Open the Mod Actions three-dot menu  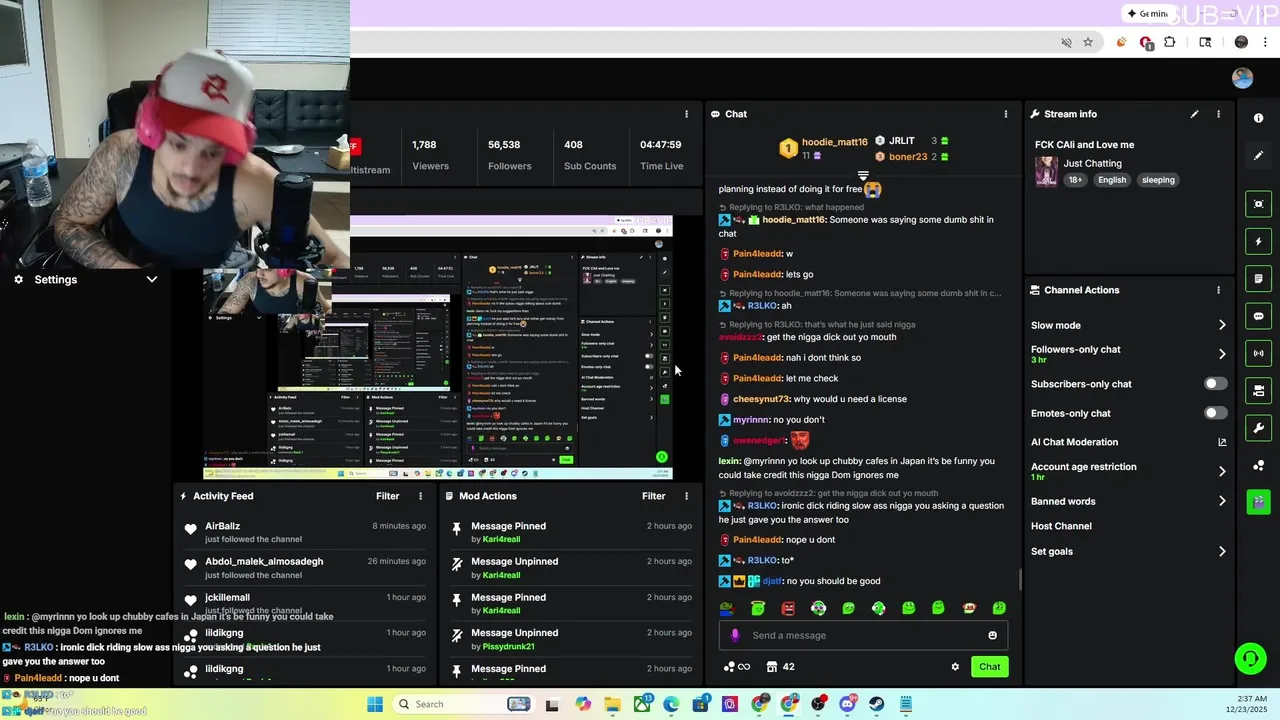[686, 496]
